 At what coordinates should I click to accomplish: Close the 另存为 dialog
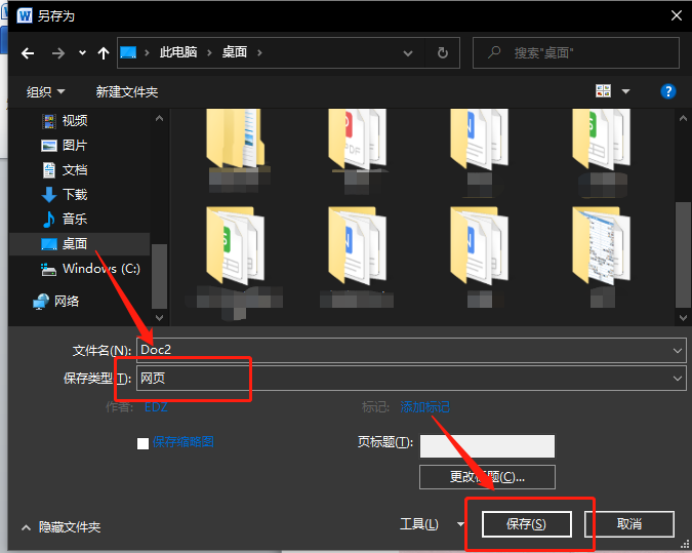coord(676,16)
